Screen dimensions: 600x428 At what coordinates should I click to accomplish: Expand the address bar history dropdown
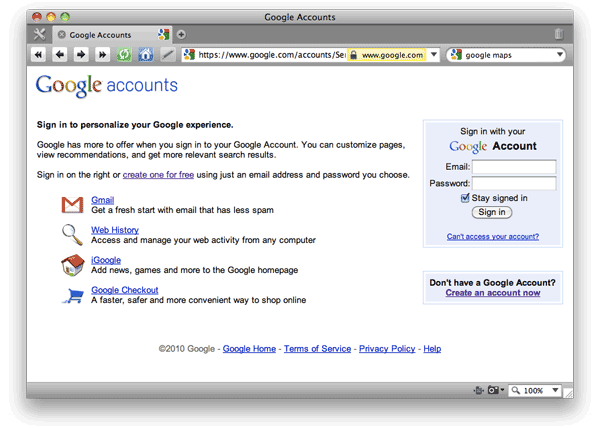(x=434, y=54)
